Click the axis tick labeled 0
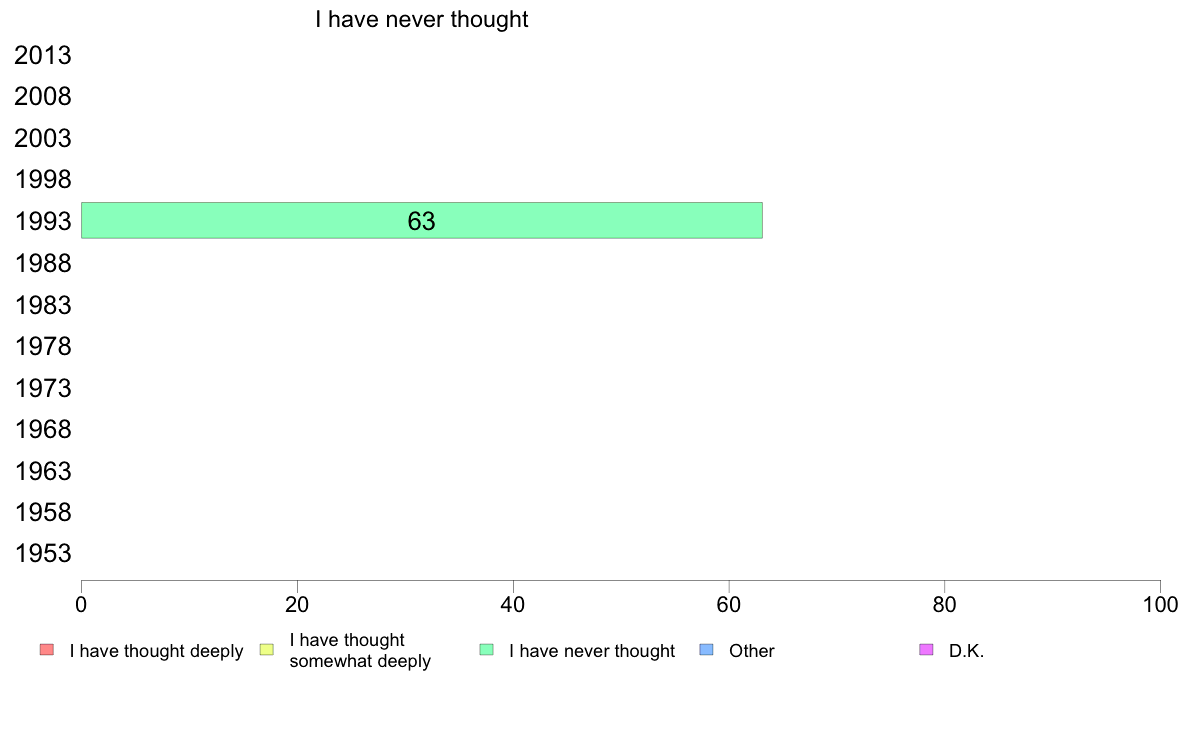The image size is (1188, 736). point(81,604)
